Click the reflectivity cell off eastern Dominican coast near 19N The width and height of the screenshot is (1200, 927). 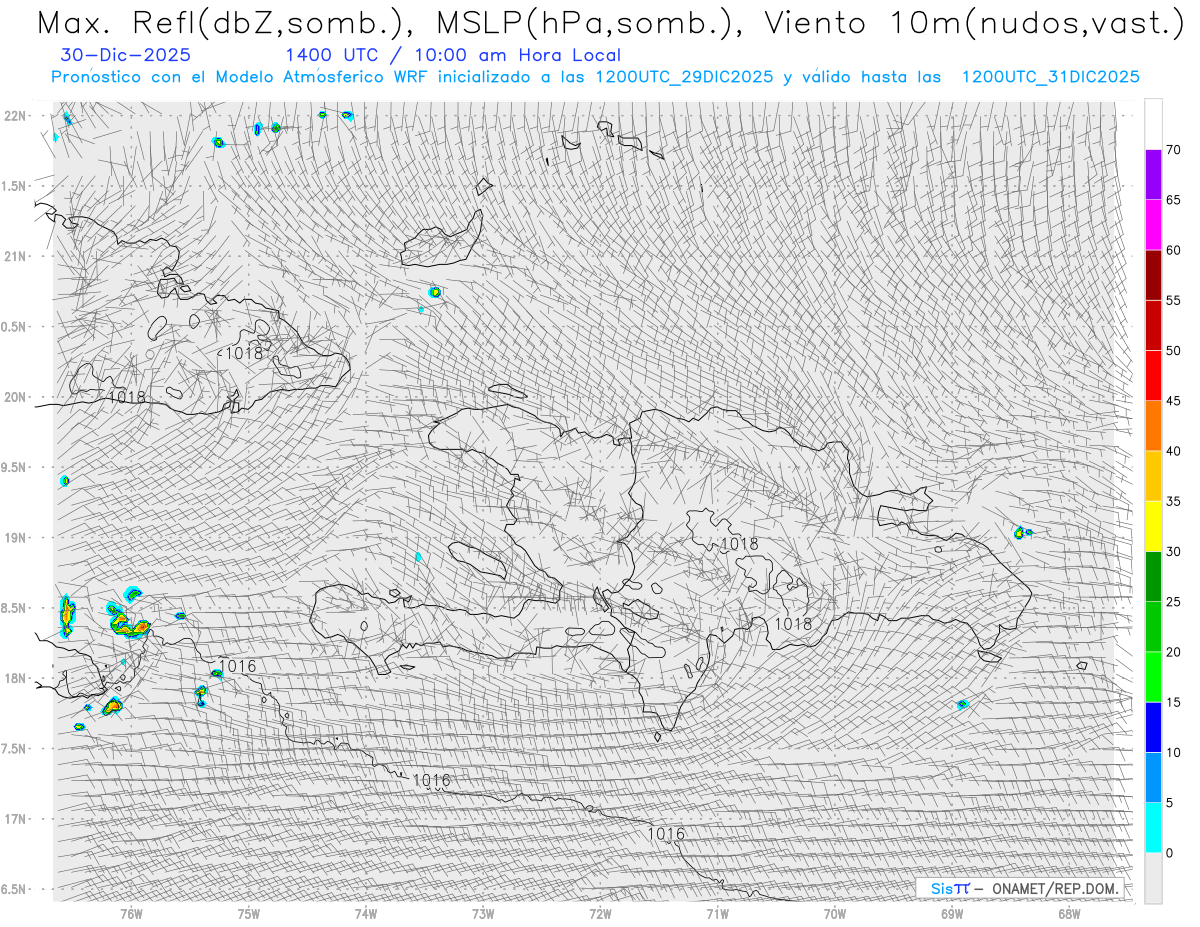(1020, 533)
